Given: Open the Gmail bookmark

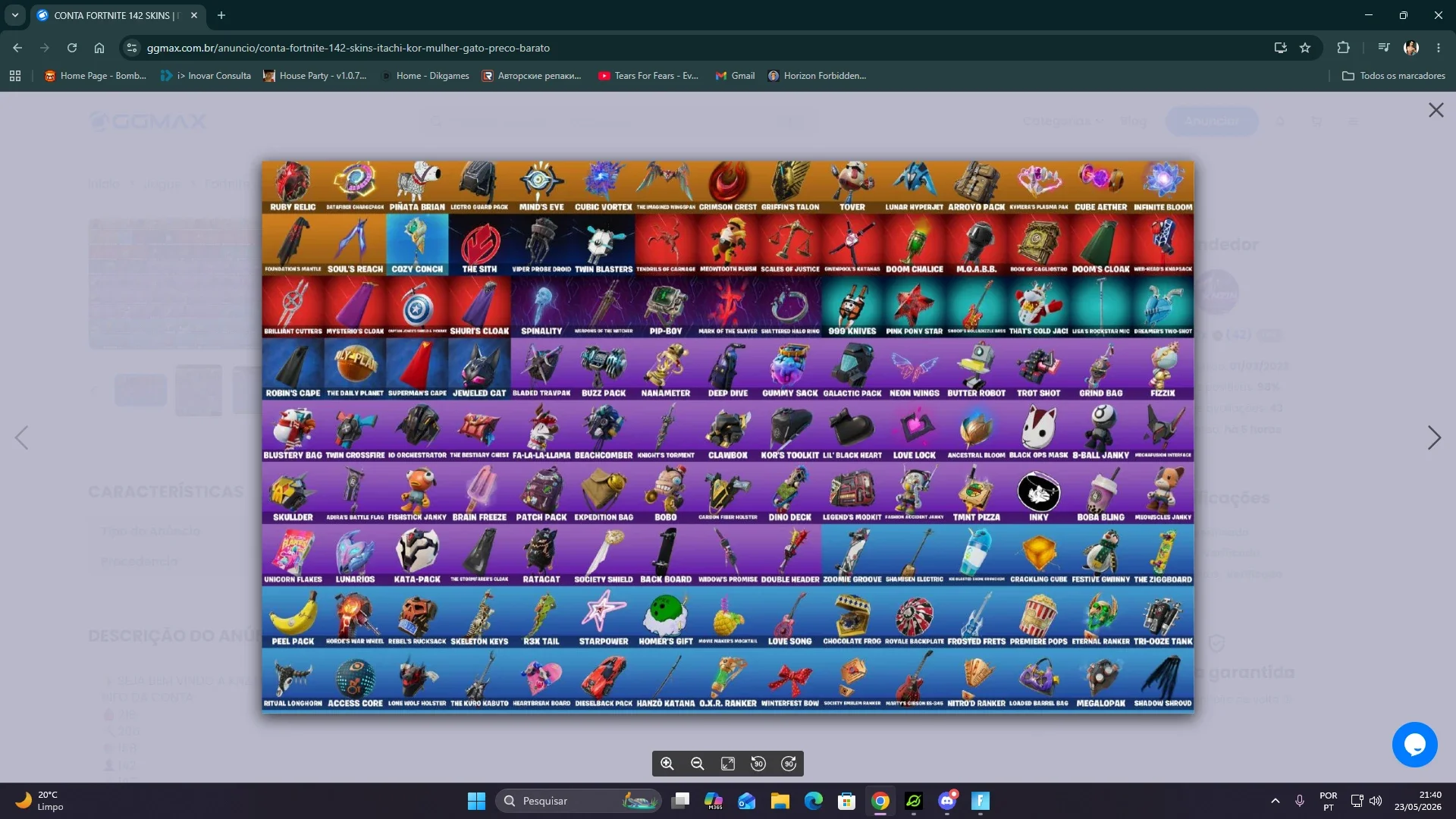Looking at the screenshot, I should [736, 76].
